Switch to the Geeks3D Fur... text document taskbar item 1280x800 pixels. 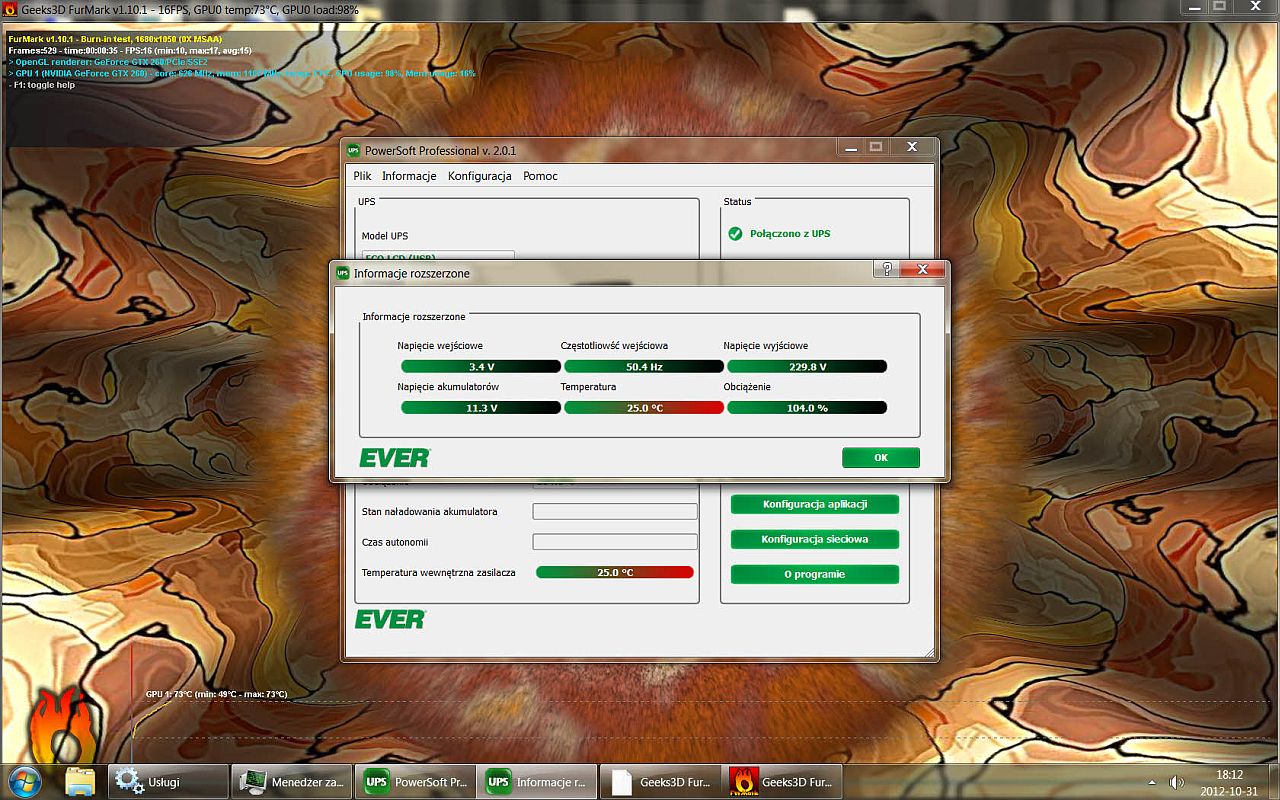662,782
